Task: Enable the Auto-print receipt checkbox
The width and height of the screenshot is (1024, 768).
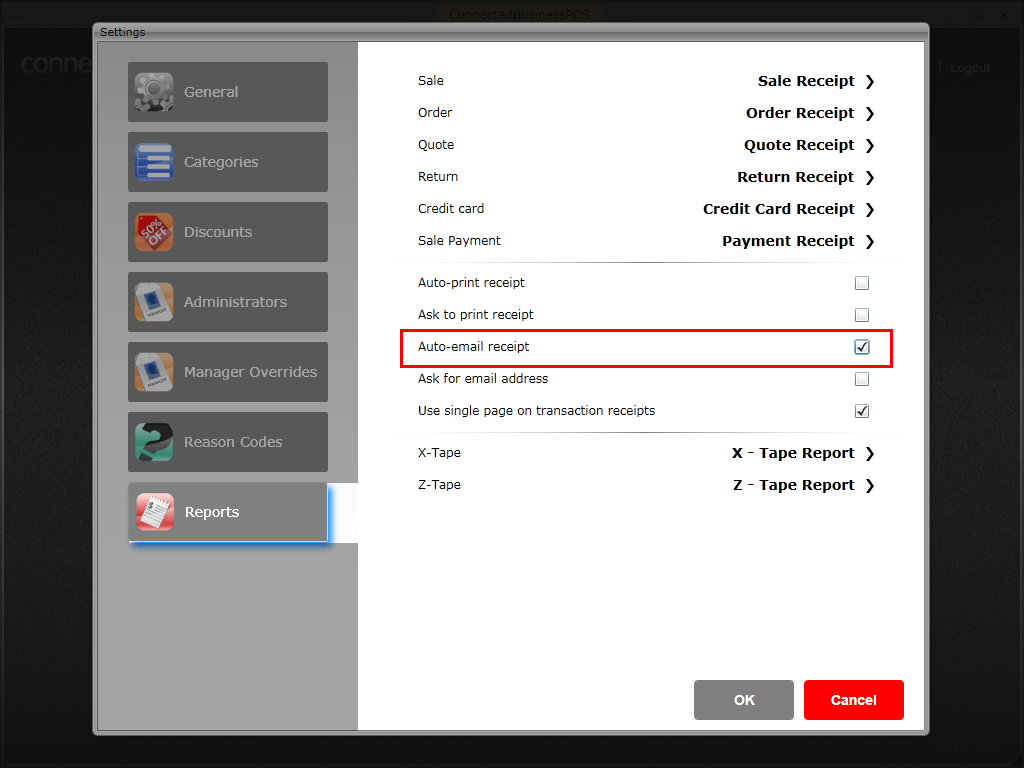Action: [x=862, y=283]
